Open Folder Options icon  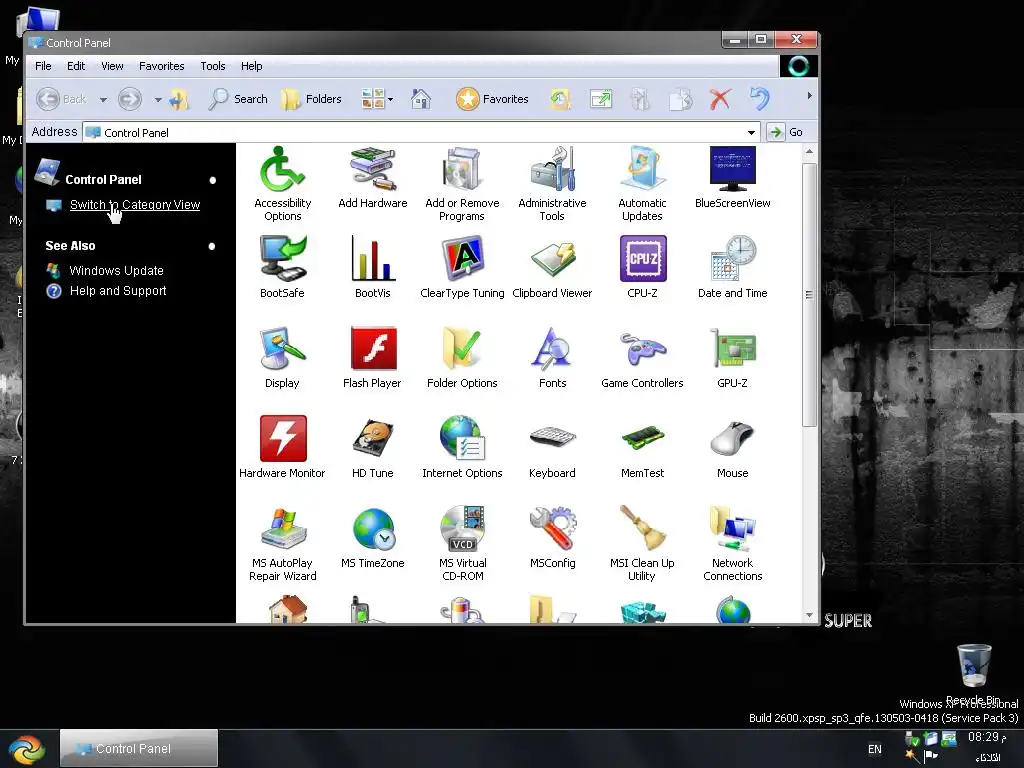coord(462,357)
